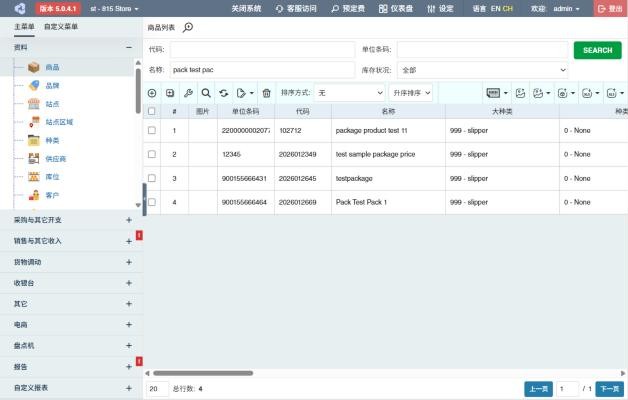This screenshot has width=628, height=400.
Task: Click the refresh arrows toolbar icon
Action: tap(224, 93)
